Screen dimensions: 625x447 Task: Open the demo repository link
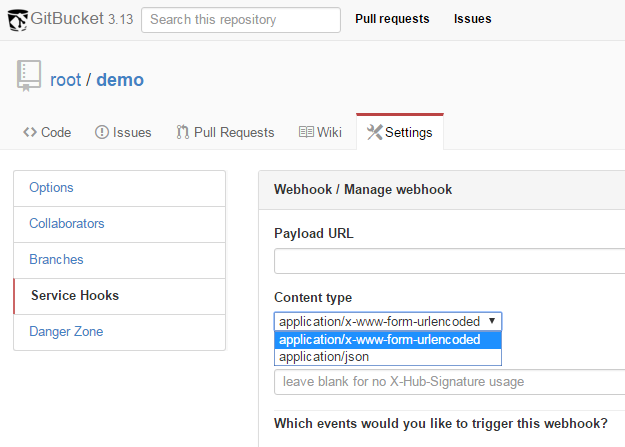pos(120,80)
